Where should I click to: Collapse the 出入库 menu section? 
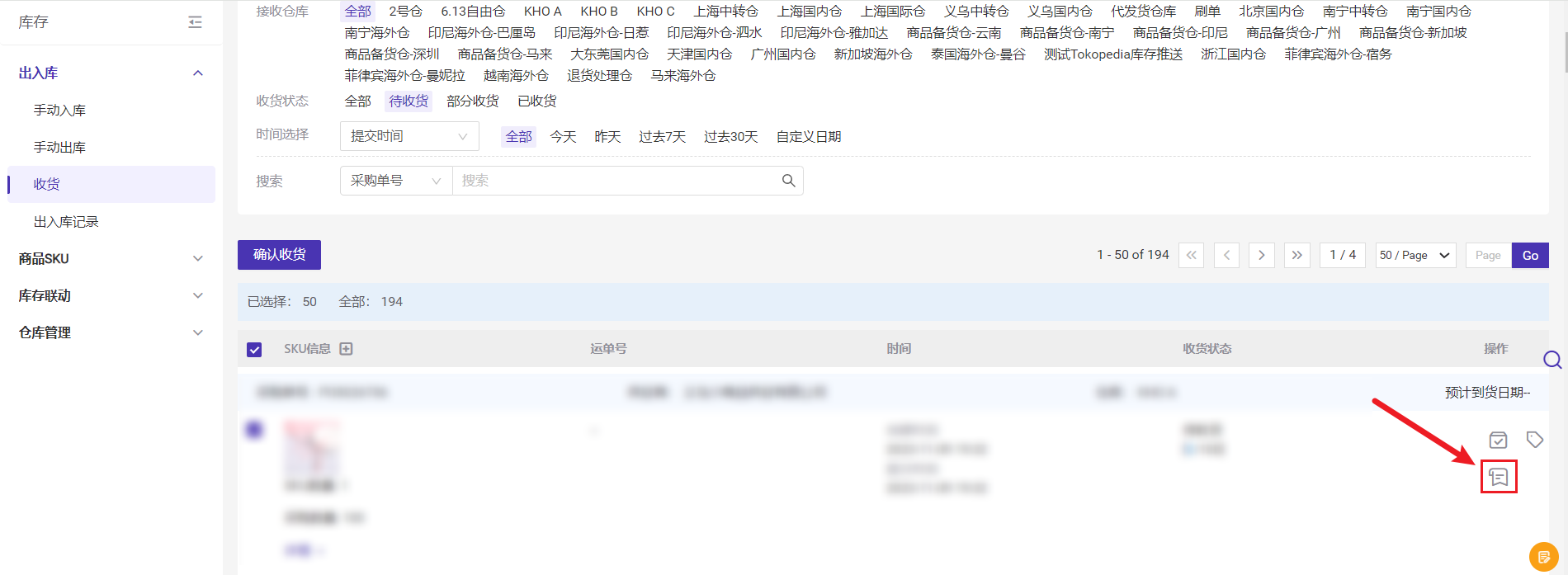198,73
